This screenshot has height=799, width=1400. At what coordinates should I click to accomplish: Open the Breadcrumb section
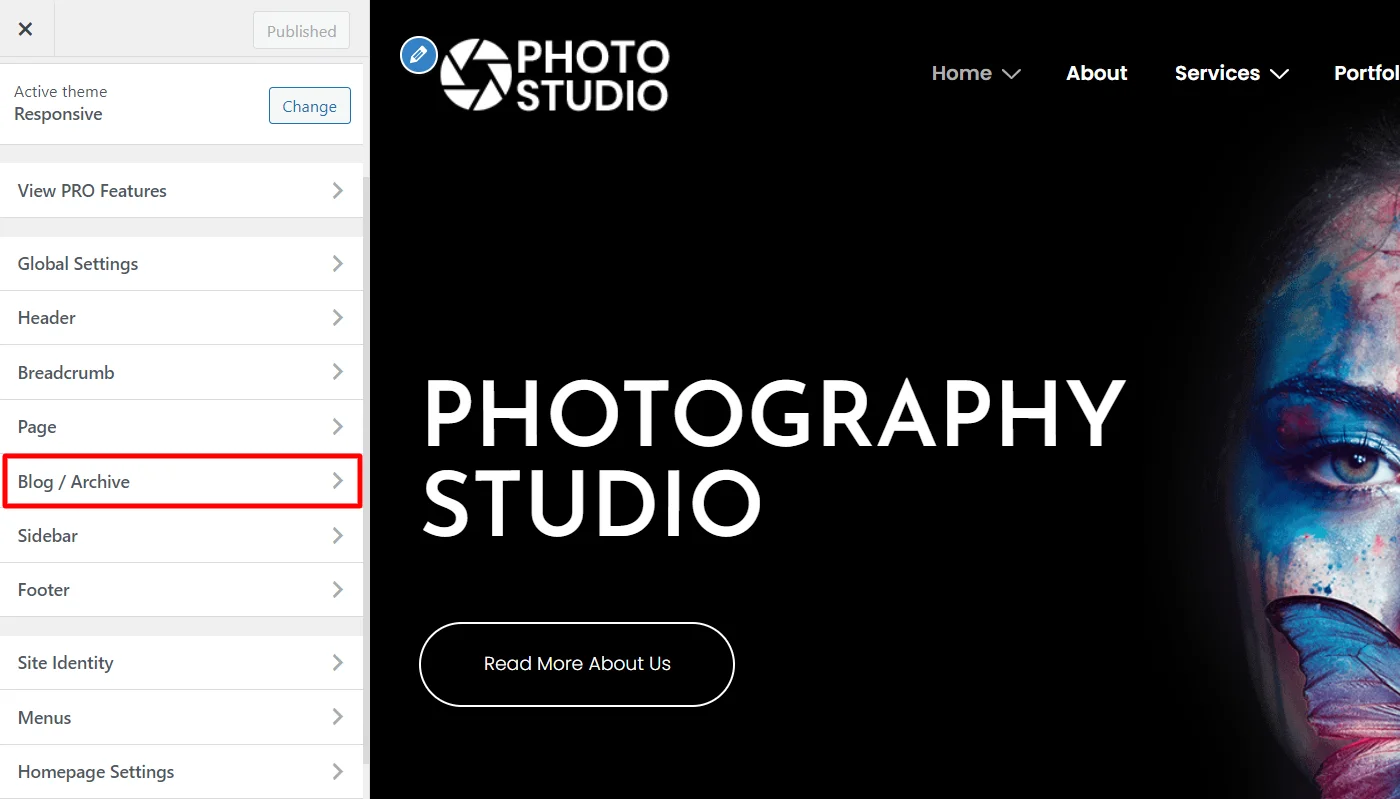pos(181,372)
